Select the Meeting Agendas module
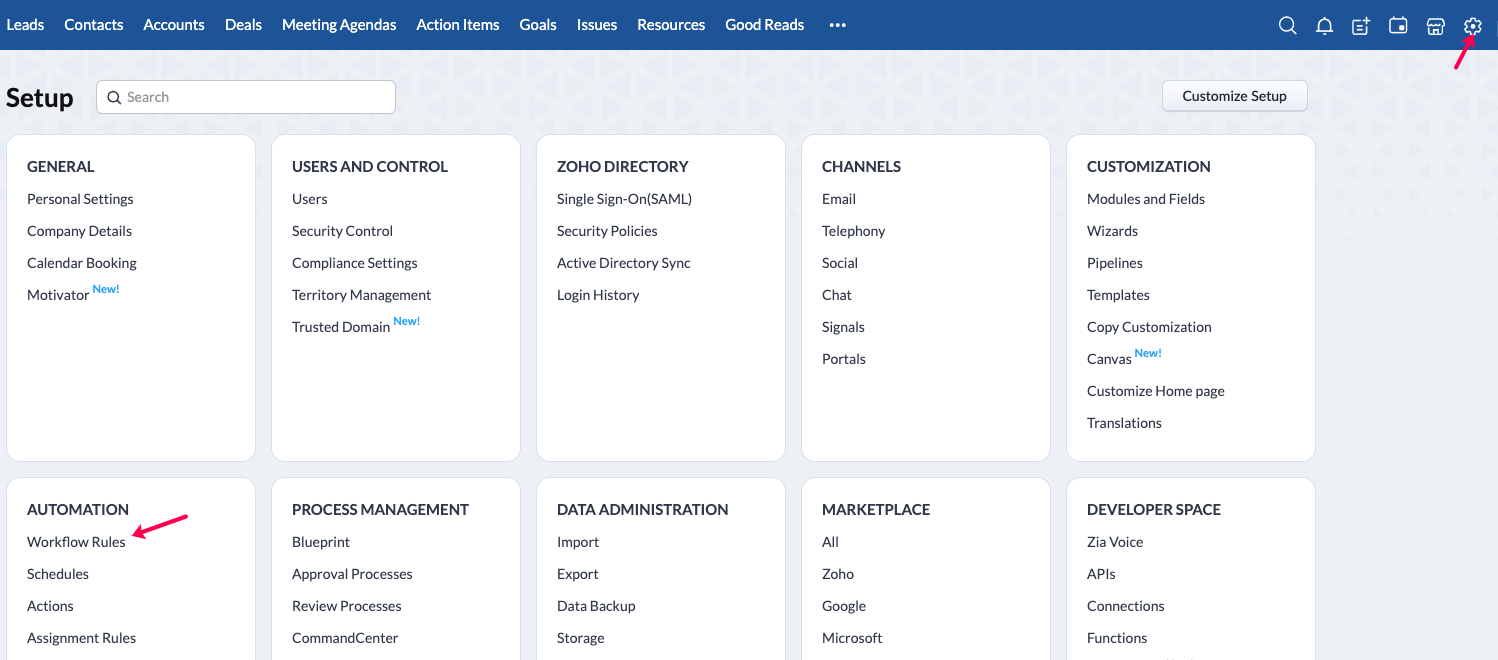 tap(339, 25)
